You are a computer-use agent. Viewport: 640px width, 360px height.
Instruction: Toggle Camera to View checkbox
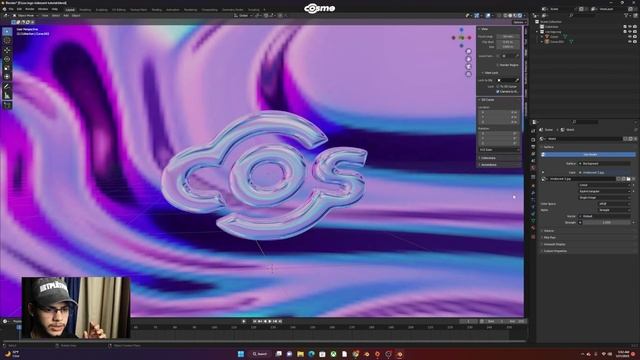click(498, 91)
